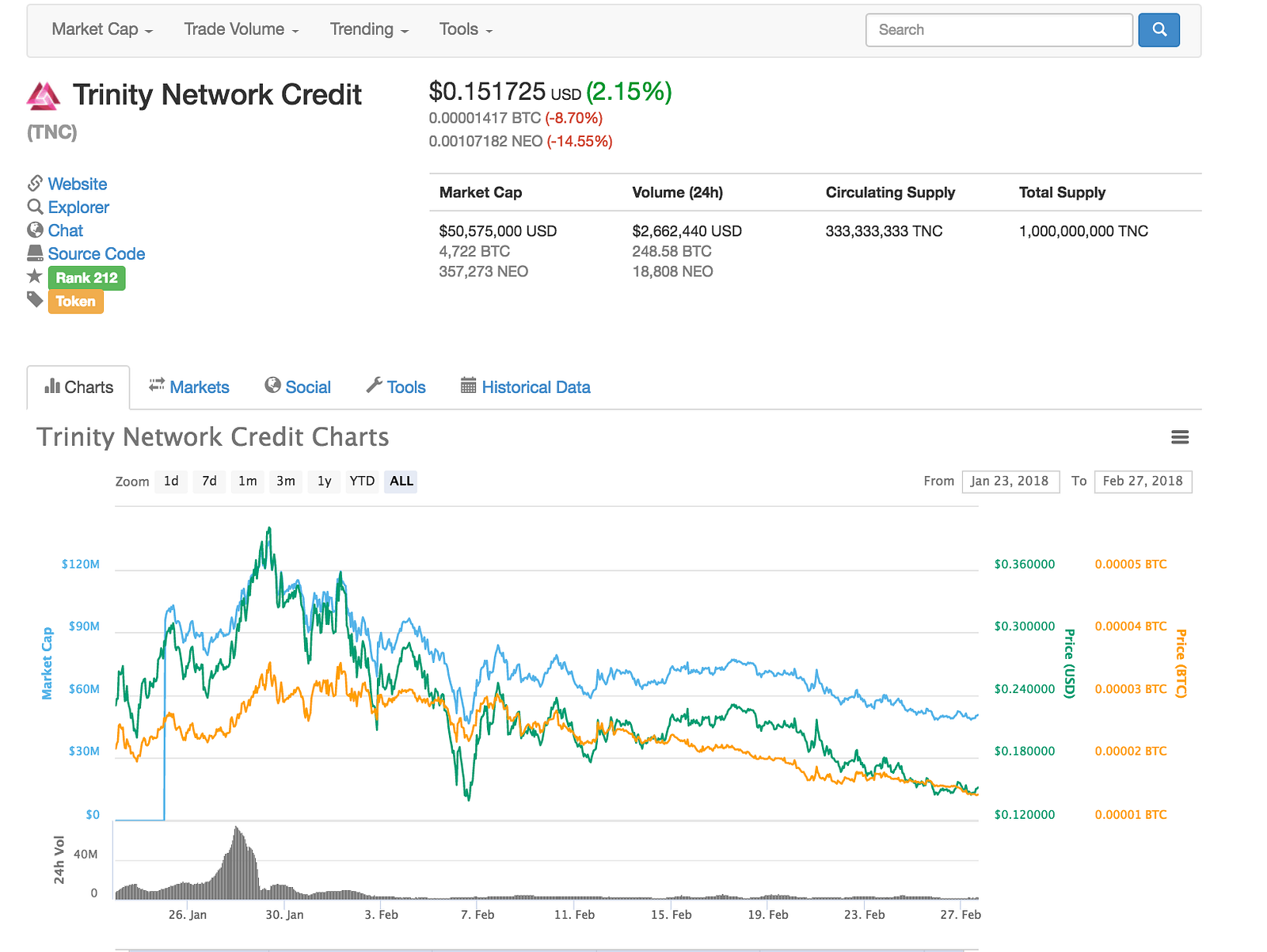Click the $120M market cap axis label
This screenshot has width=1267, height=952.
tap(81, 565)
